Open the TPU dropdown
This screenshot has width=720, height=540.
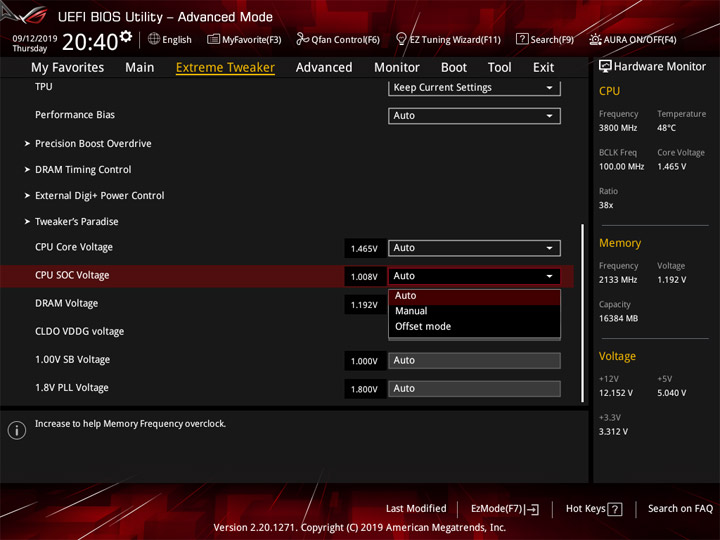474,88
